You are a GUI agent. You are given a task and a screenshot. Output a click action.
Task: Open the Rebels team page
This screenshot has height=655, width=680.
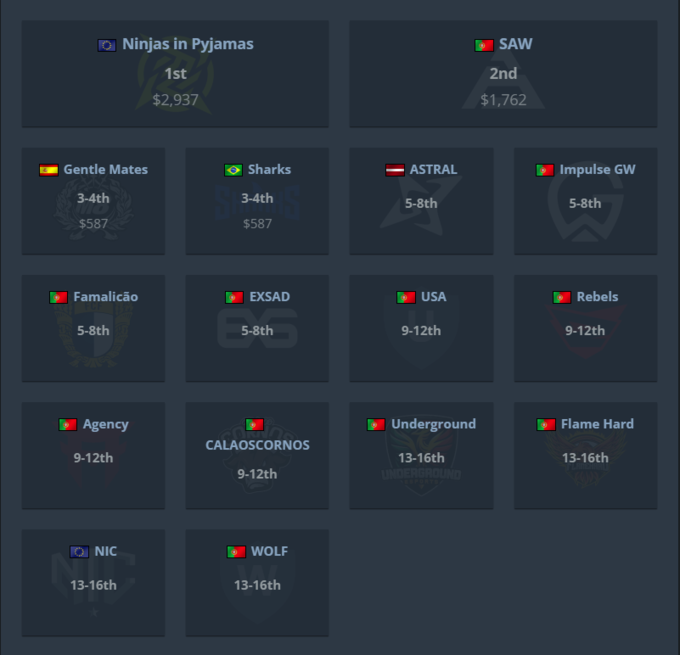click(597, 297)
